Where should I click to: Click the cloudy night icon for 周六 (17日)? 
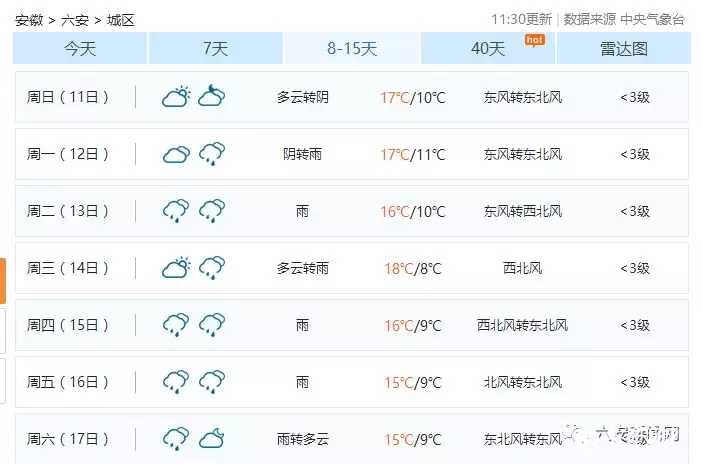click(211, 439)
